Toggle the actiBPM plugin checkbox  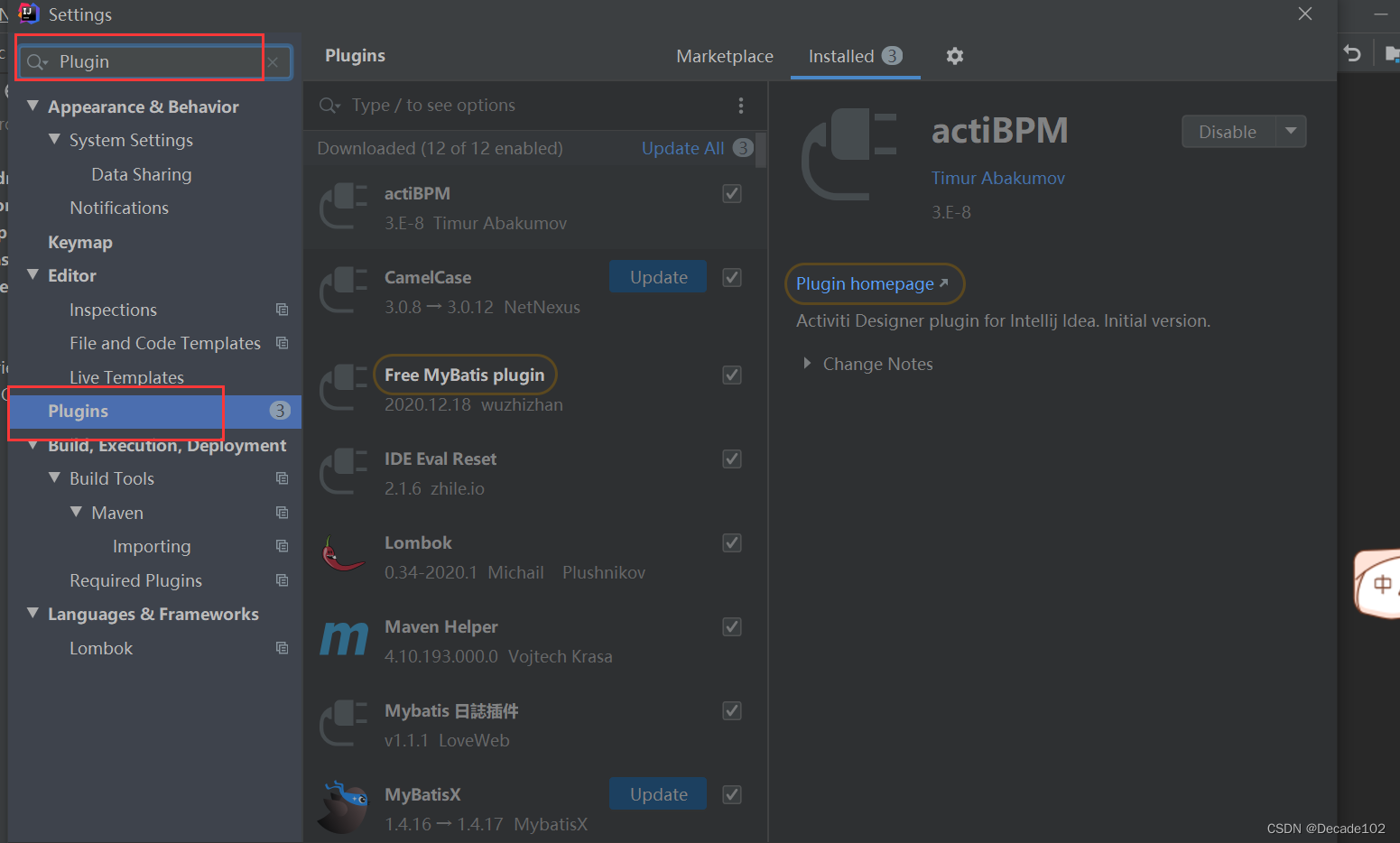(732, 193)
